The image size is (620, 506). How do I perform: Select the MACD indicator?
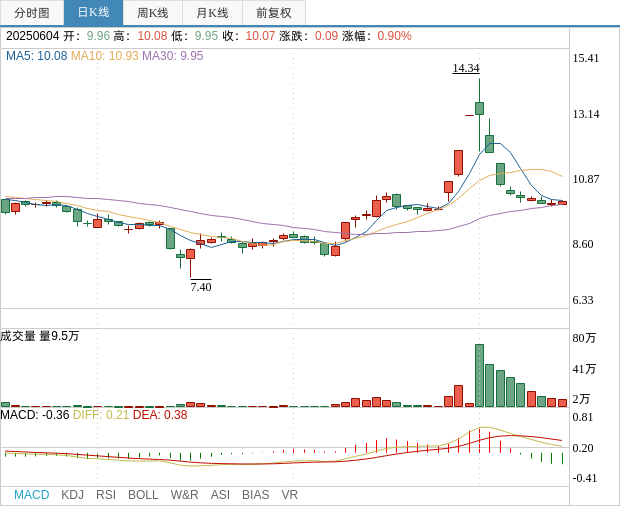coord(32,495)
